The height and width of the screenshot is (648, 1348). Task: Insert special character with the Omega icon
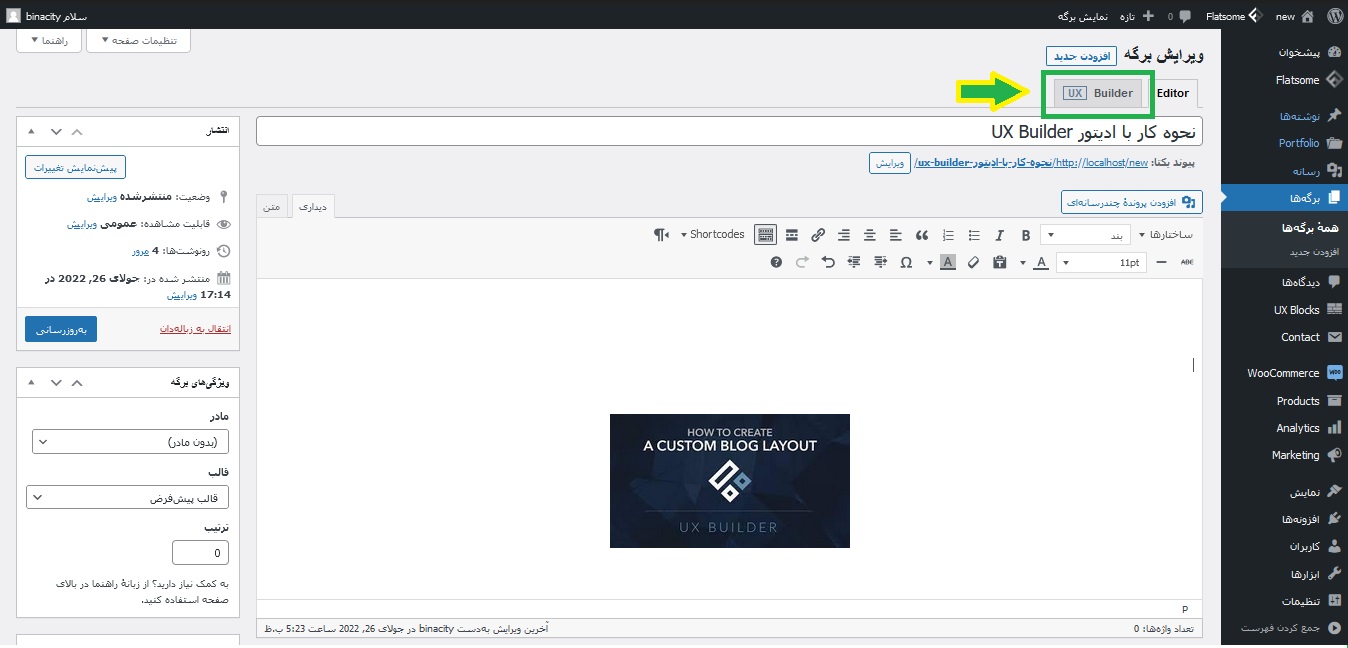point(906,262)
